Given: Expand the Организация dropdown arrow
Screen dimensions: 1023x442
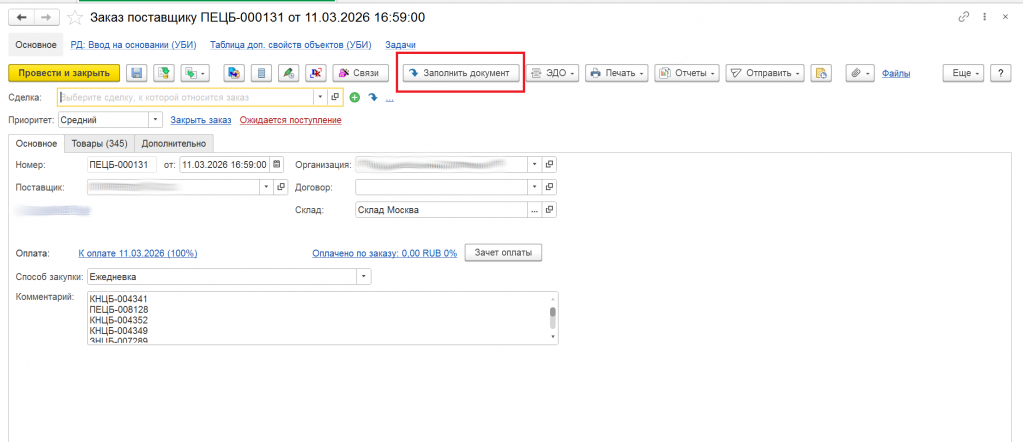Looking at the screenshot, I should 534,165.
